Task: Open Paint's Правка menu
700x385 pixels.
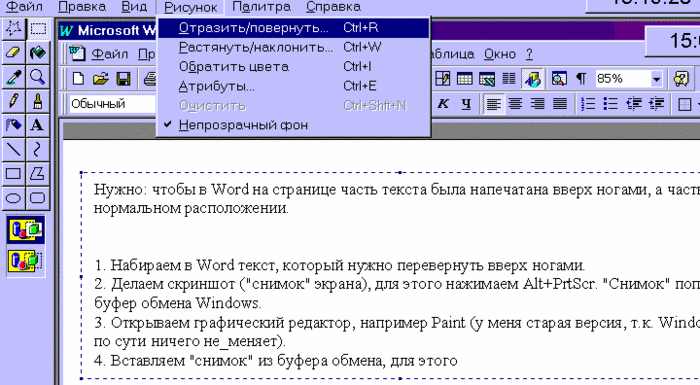Action: [82, 7]
